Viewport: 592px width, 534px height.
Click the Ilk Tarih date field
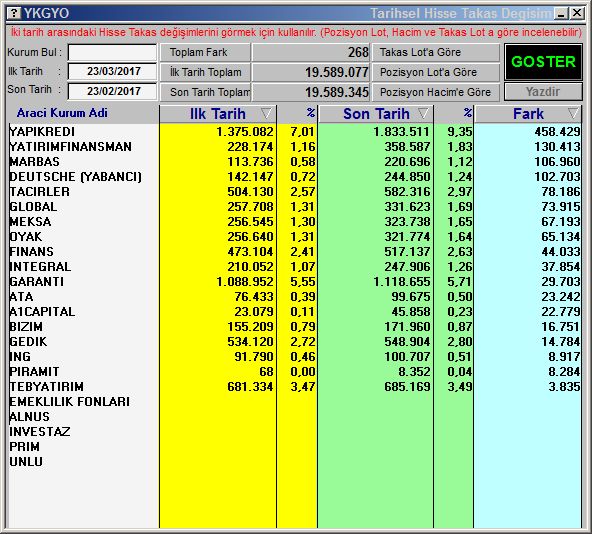tap(112, 71)
